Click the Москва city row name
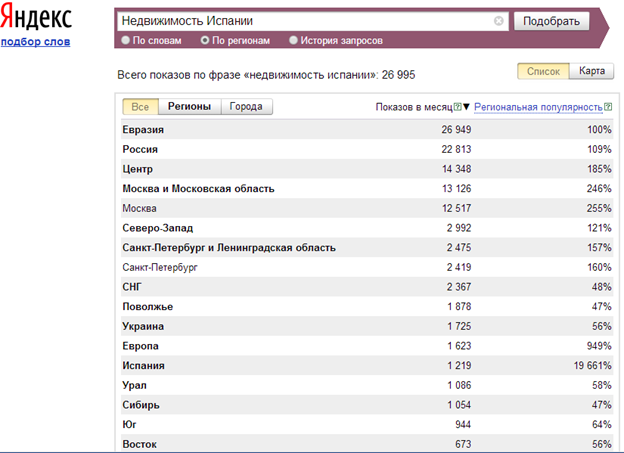The image size is (624, 453). (139, 208)
